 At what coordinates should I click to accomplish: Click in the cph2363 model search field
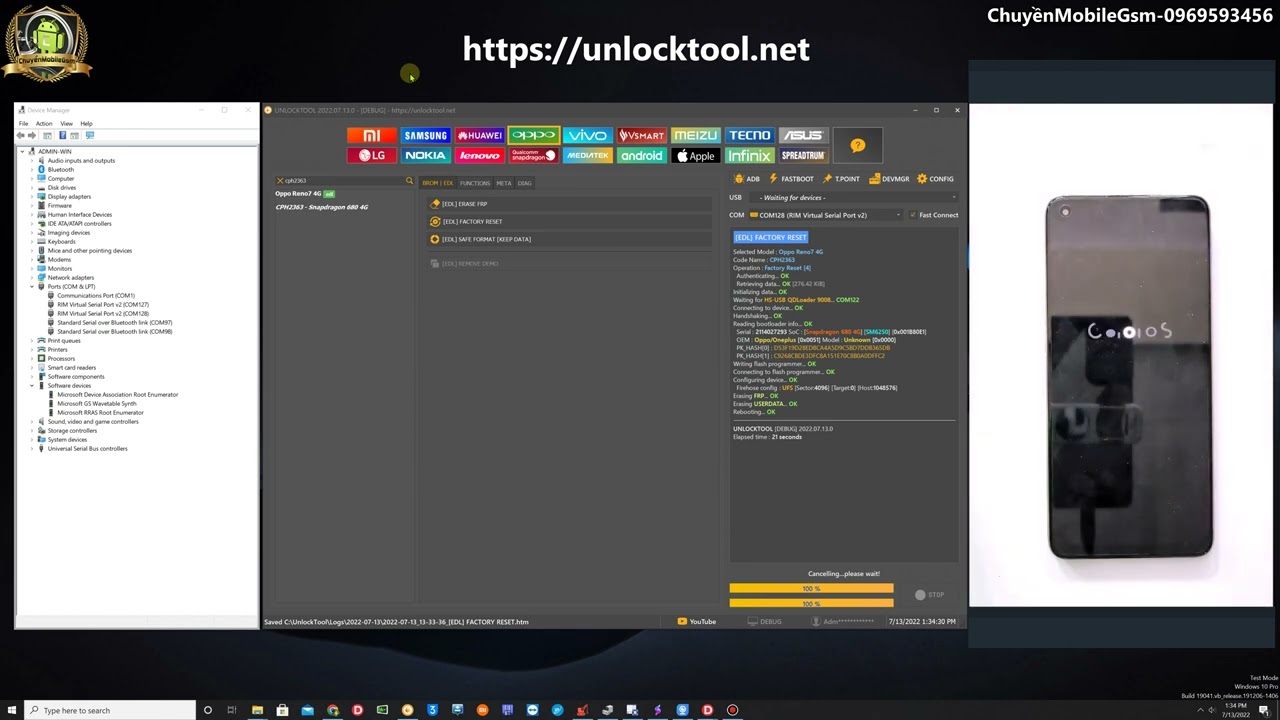click(x=343, y=181)
